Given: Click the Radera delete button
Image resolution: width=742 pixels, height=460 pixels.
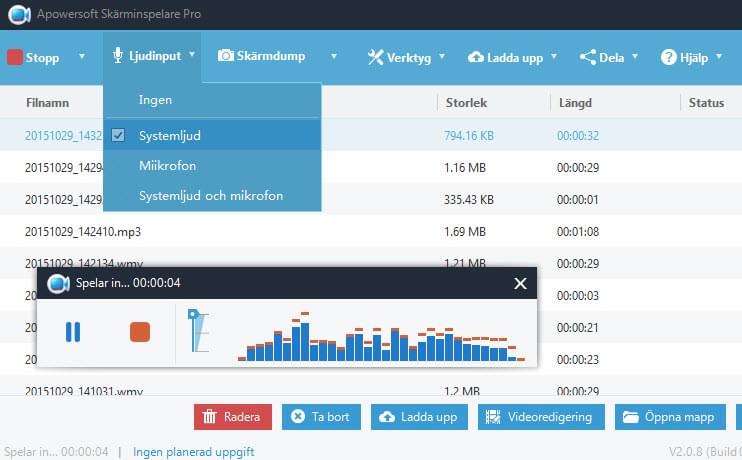Looking at the screenshot, I should click(x=232, y=417).
